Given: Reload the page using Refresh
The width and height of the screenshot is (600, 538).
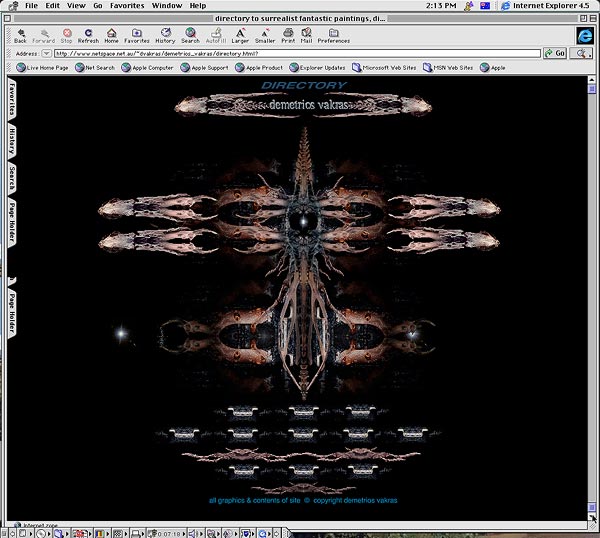Looking at the screenshot, I should [x=88, y=36].
